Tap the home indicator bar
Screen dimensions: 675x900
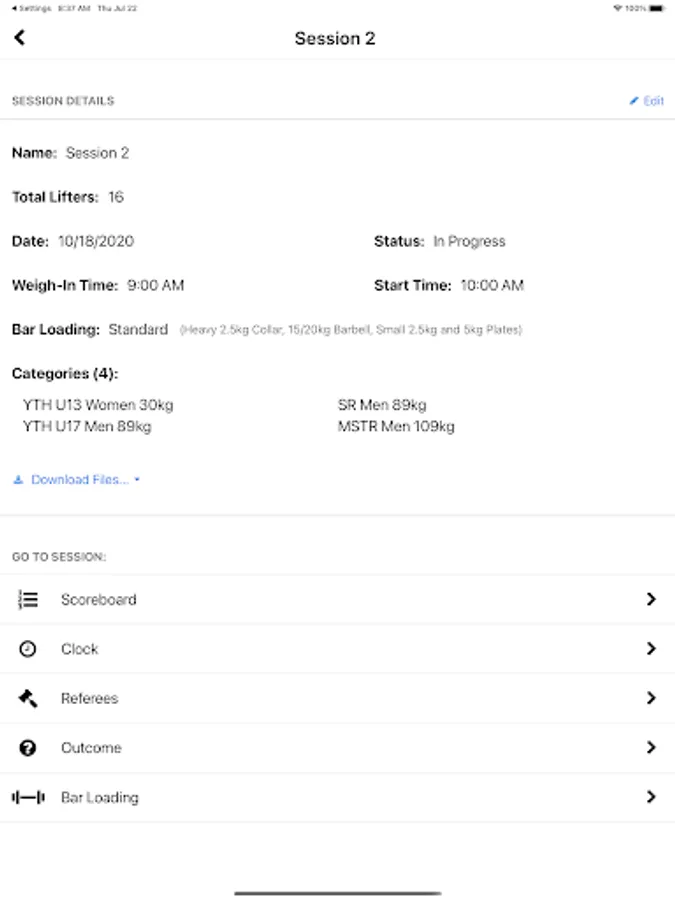point(337,892)
